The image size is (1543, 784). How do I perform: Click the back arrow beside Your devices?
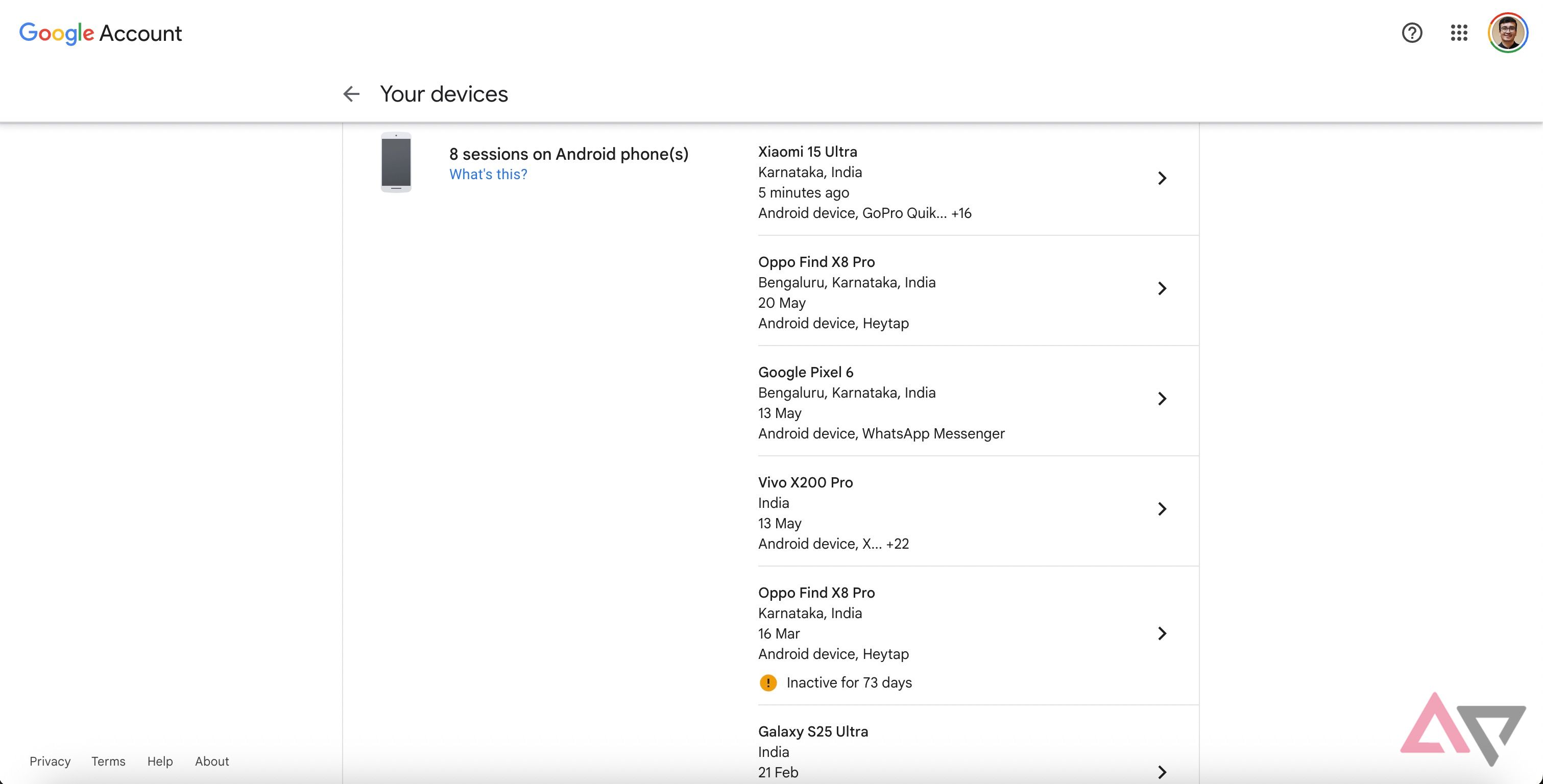point(352,94)
